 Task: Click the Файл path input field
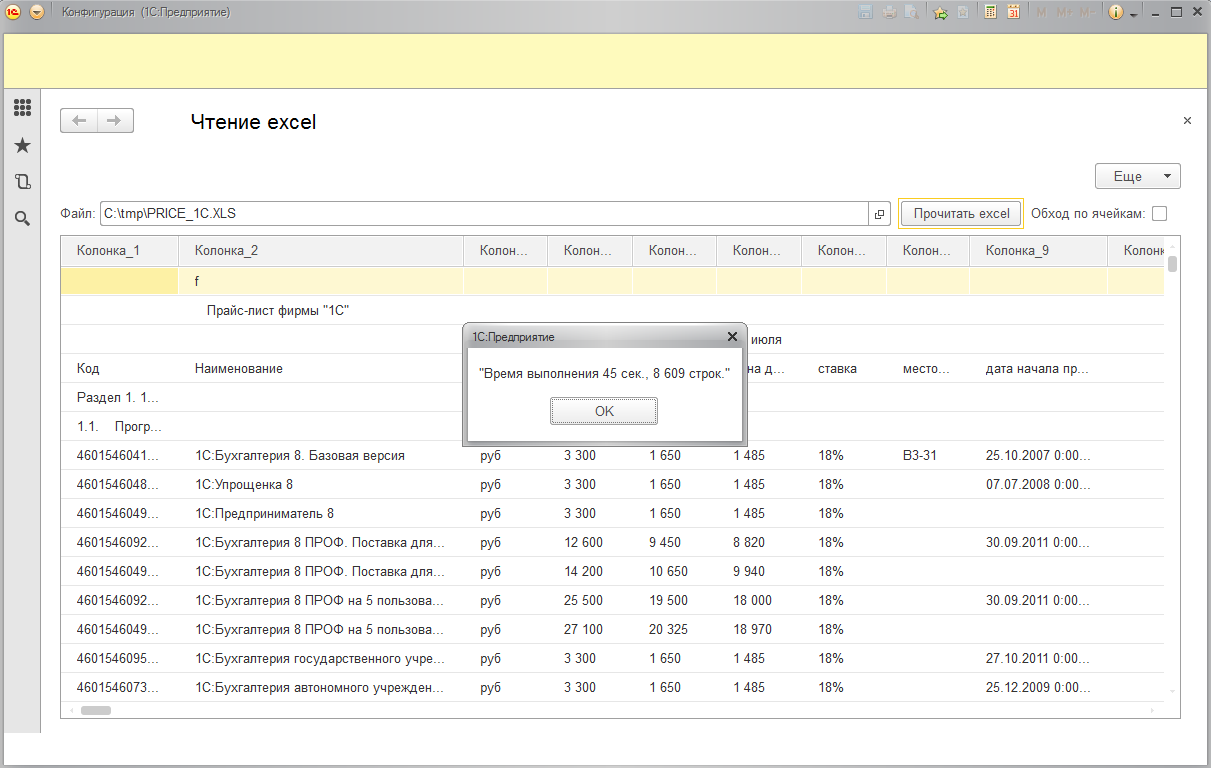pos(483,214)
